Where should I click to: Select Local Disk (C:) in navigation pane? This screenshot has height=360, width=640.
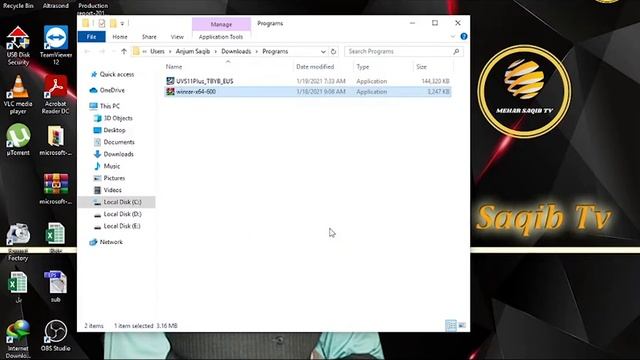(117, 202)
